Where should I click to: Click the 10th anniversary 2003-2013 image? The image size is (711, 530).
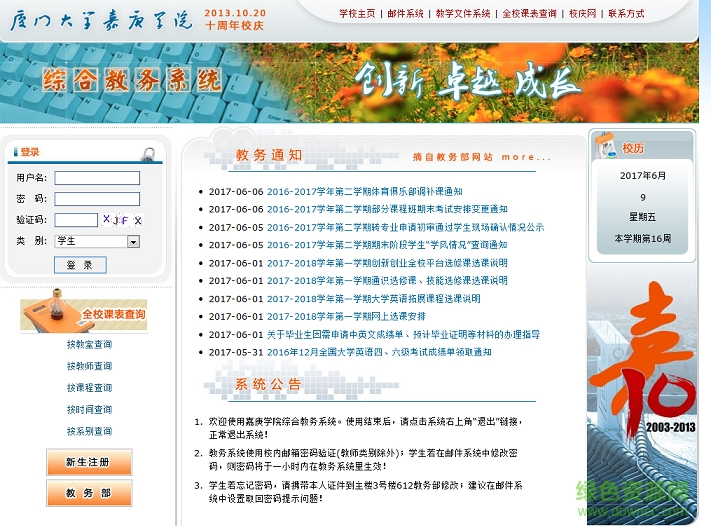point(642,394)
